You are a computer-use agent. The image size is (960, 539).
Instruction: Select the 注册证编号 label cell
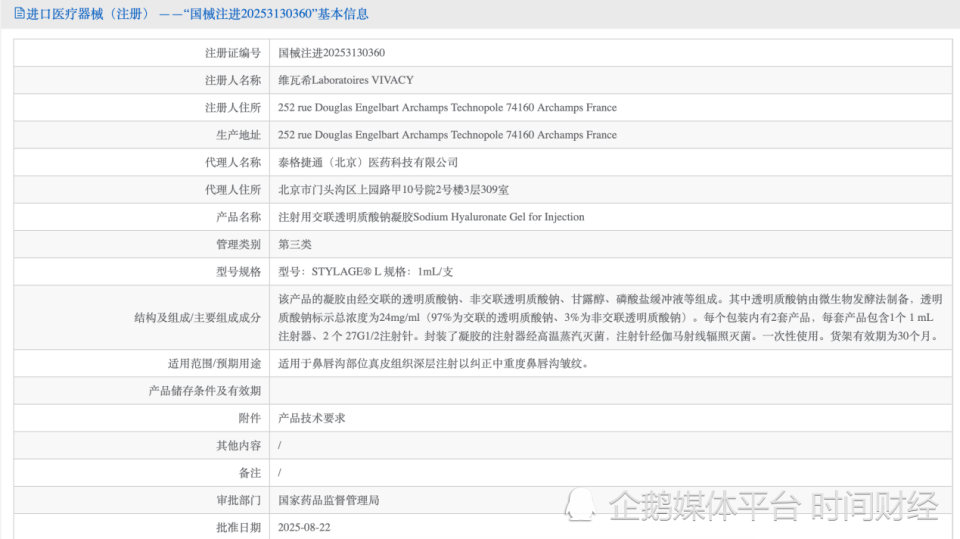142,53
